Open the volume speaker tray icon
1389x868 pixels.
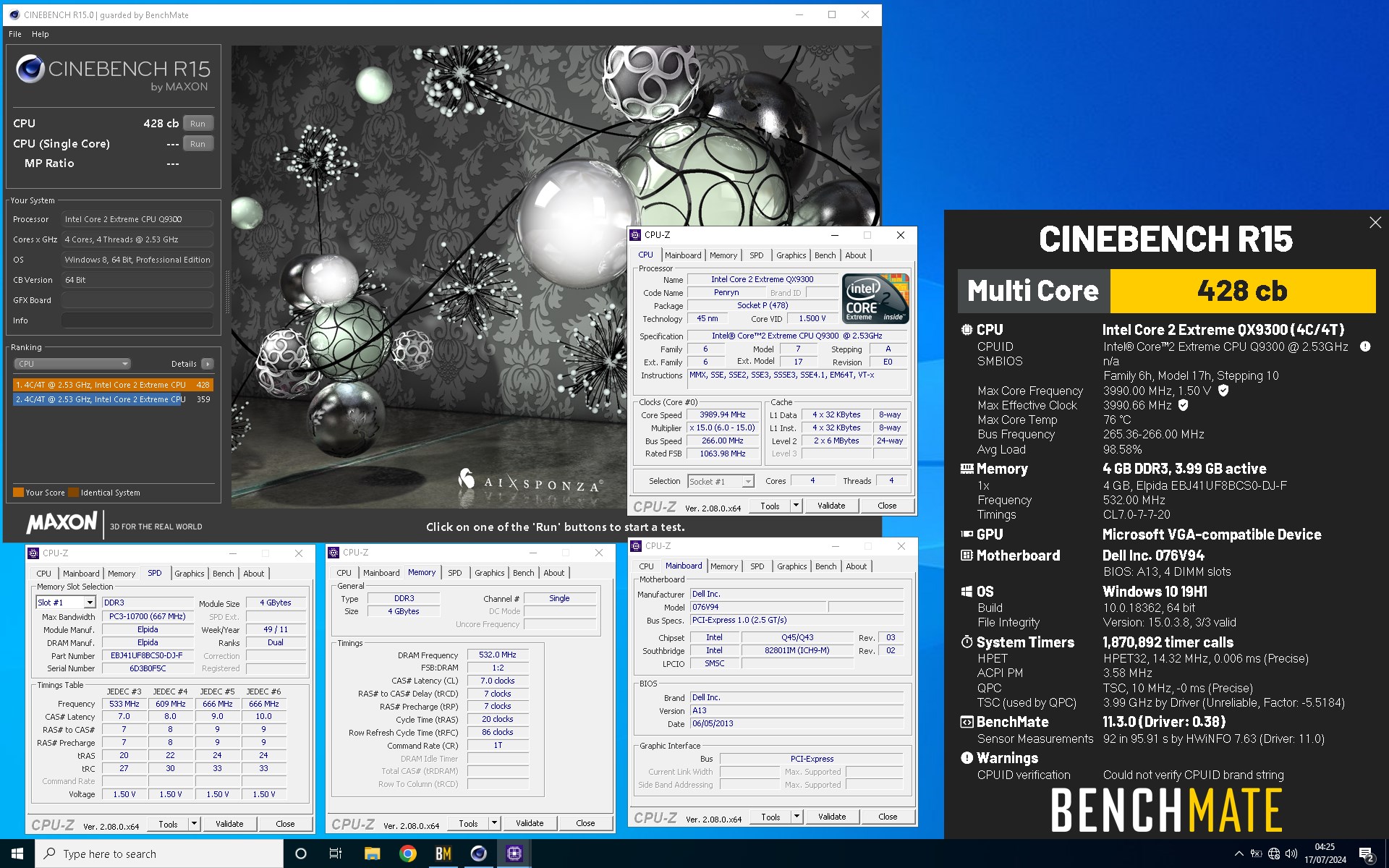(x=1291, y=854)
